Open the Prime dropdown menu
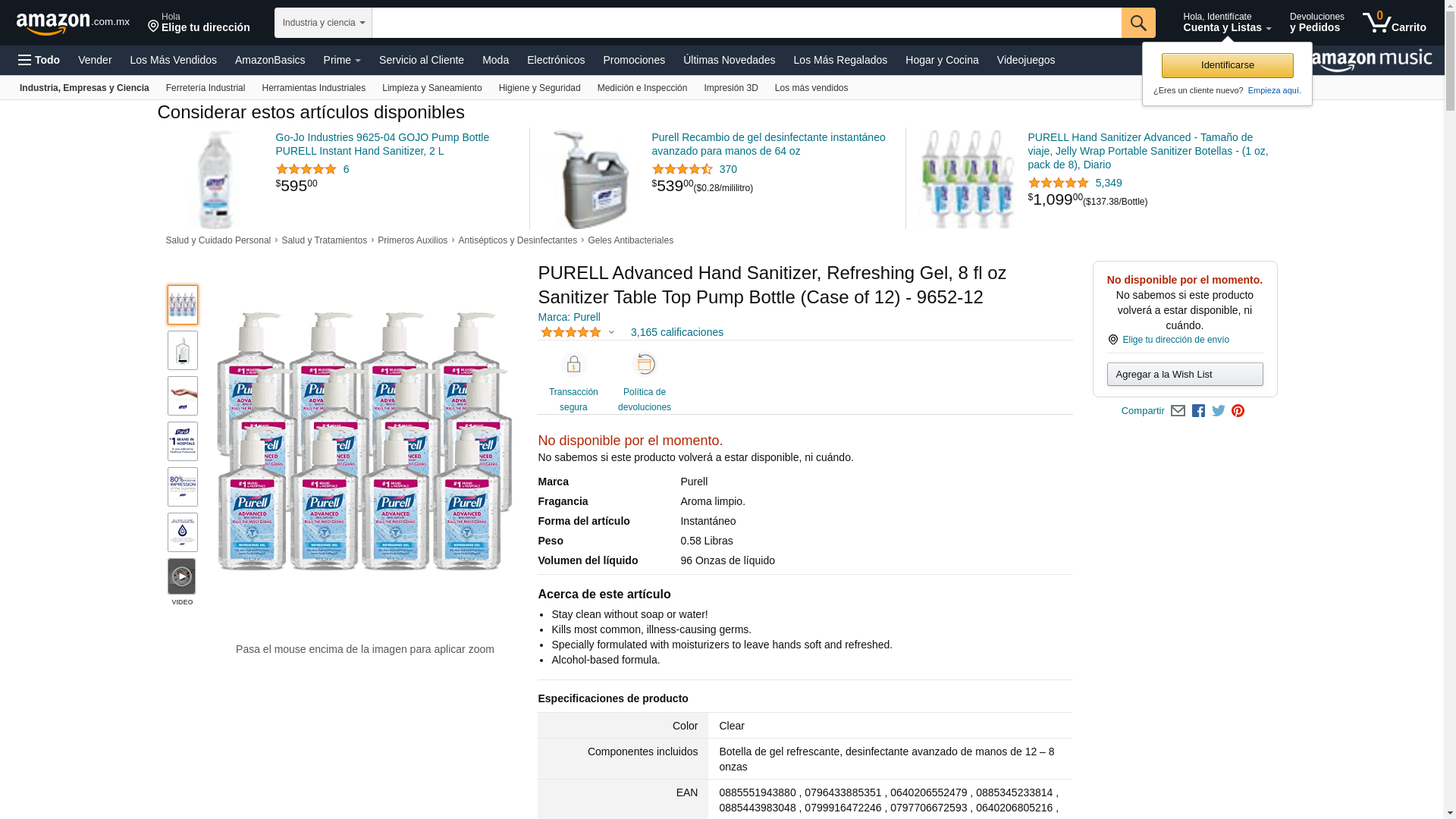1456x819 pixels. [342, 60]
